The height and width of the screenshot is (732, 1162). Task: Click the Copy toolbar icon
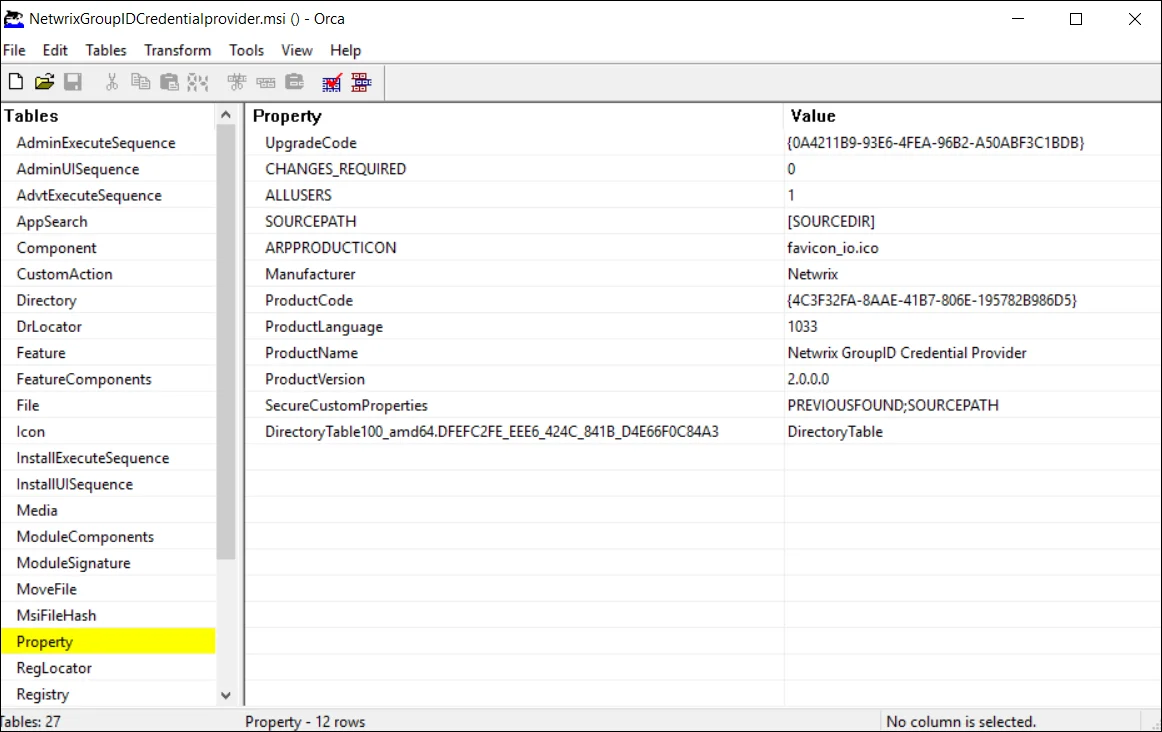point(140,81)
